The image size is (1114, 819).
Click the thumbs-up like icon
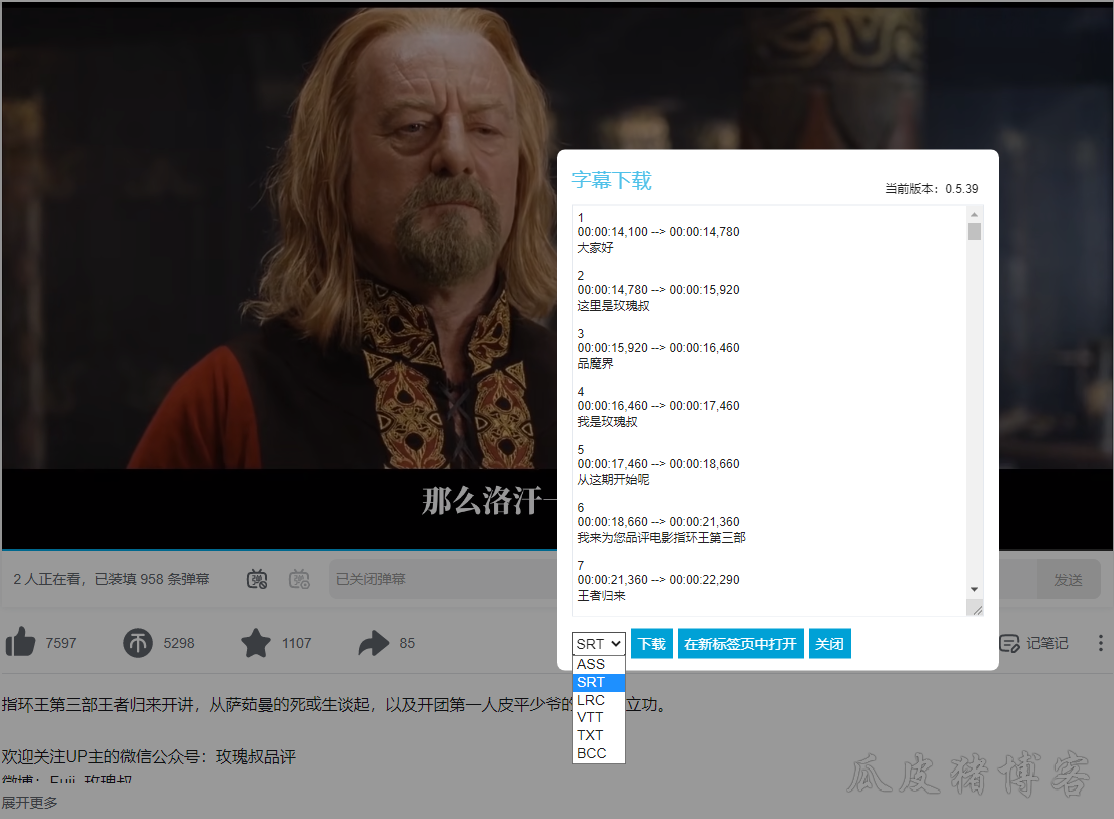(x=20, y=642)
